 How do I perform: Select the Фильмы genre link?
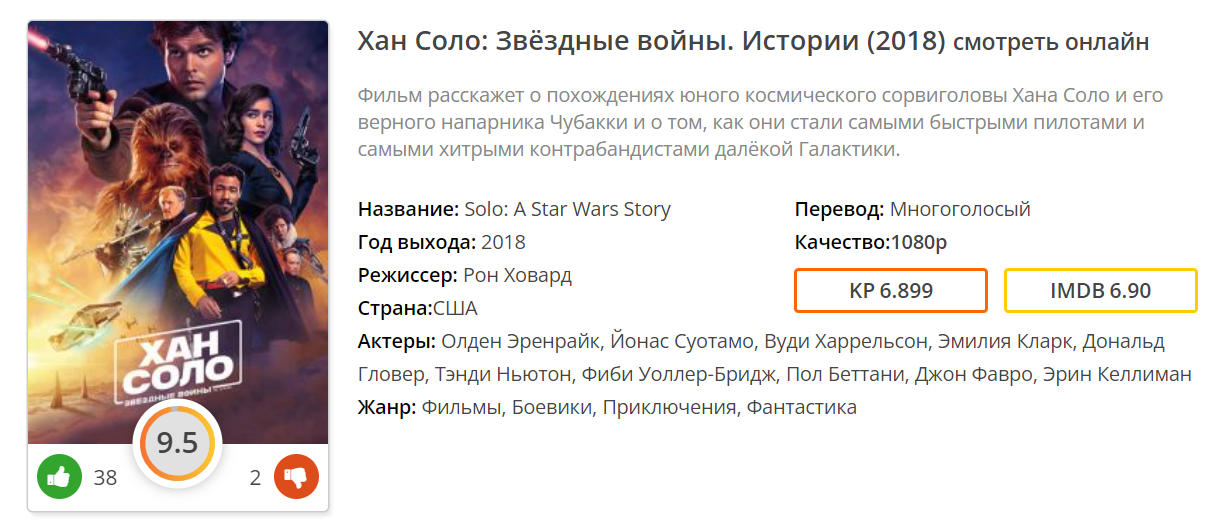pyautogui.click(x=461, y=407)
